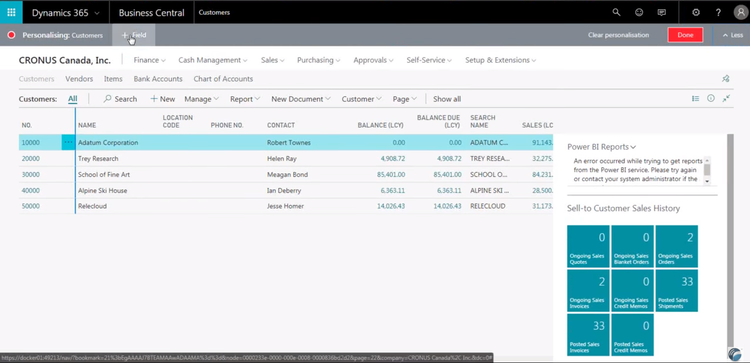Open Ongoing Sales Orders tile
750x363 pixels.
(676, 246)
